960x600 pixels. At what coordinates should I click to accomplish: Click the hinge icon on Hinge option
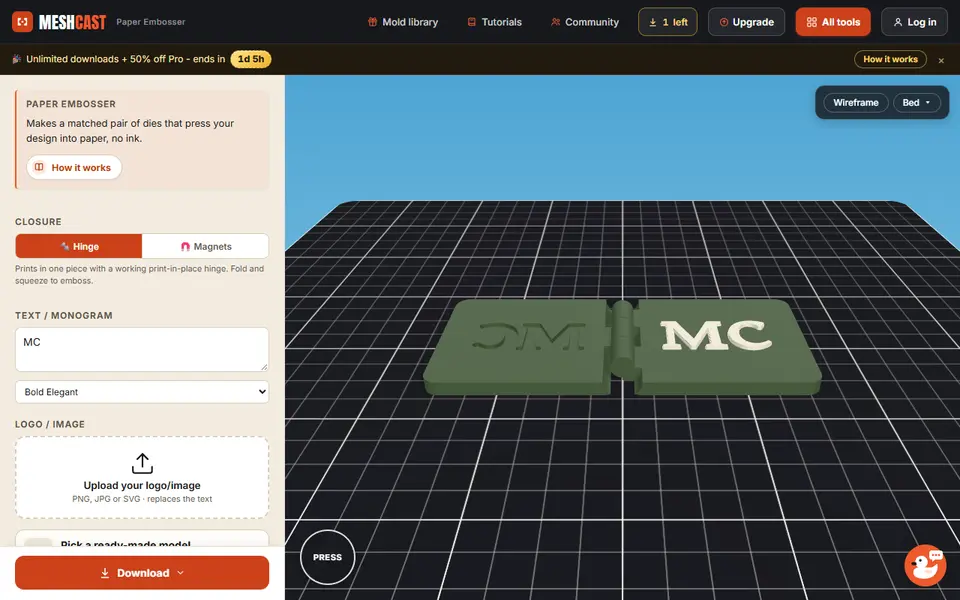click(x=64, y=246)
